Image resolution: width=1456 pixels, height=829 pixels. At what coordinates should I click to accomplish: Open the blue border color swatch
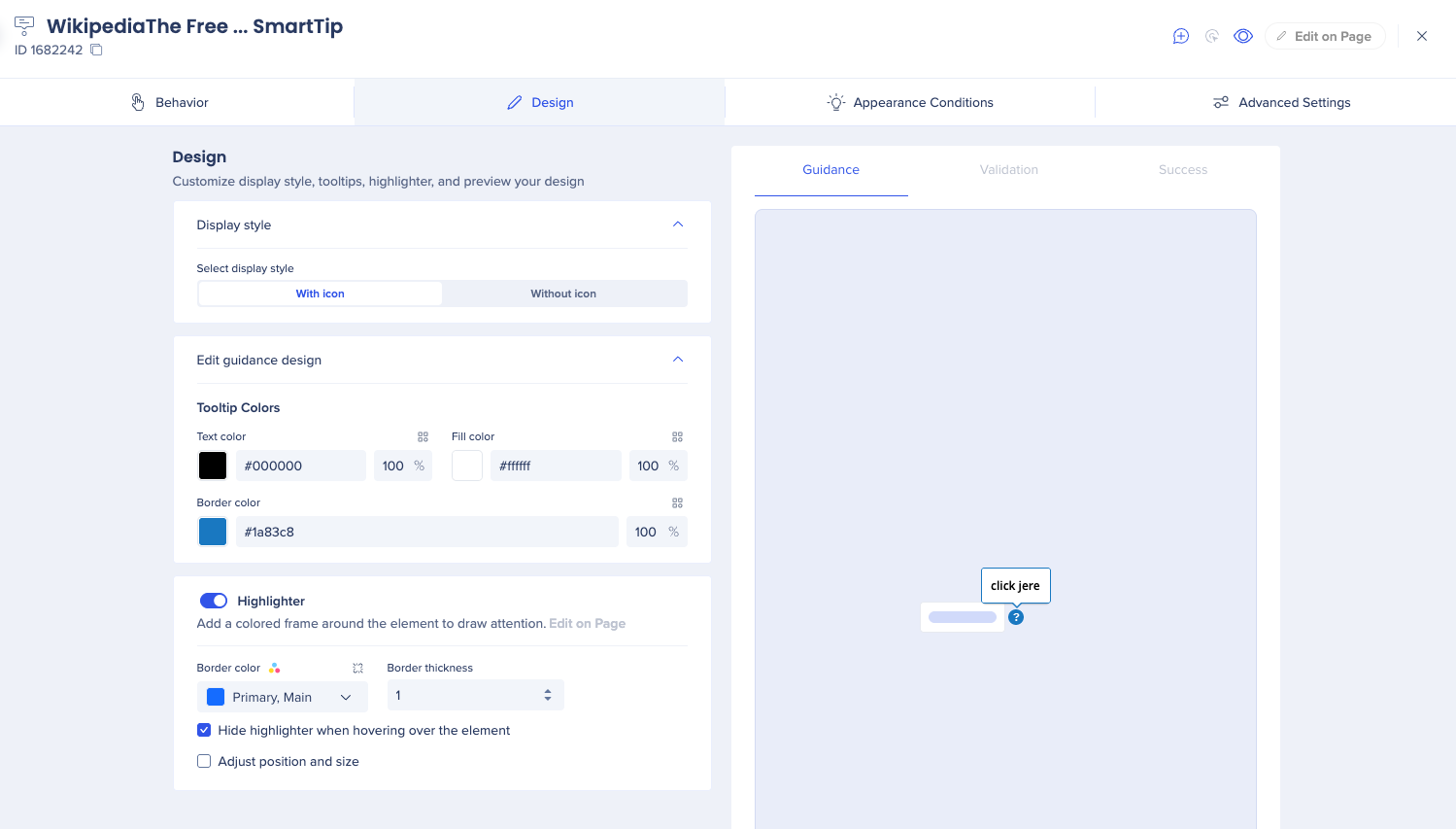[213, 532]
